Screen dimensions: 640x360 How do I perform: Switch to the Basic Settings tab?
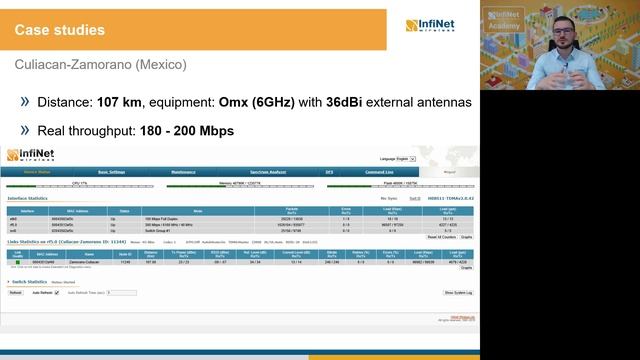(x=111, y=172)
